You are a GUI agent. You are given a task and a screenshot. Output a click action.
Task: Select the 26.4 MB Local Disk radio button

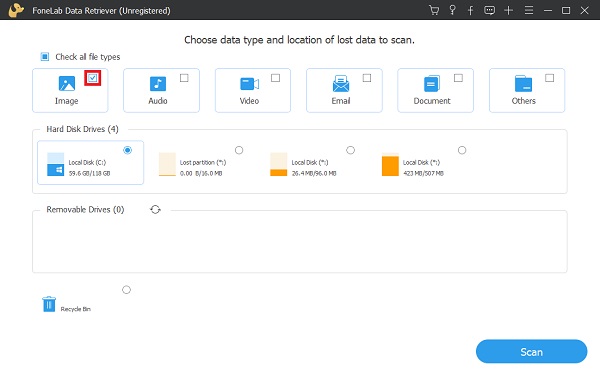(x=351, y=150)
